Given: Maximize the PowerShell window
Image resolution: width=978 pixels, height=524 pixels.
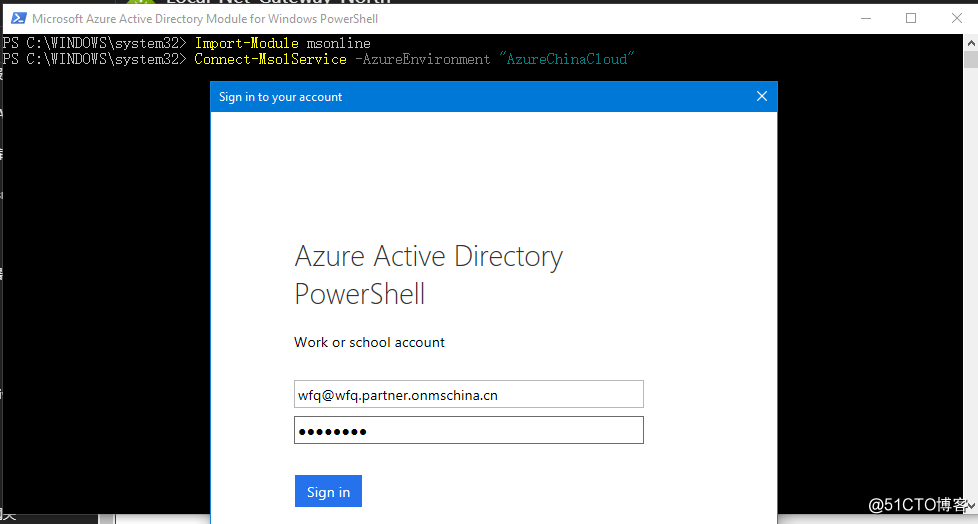Looking at the screenshot, I should (x=911, y=18).
